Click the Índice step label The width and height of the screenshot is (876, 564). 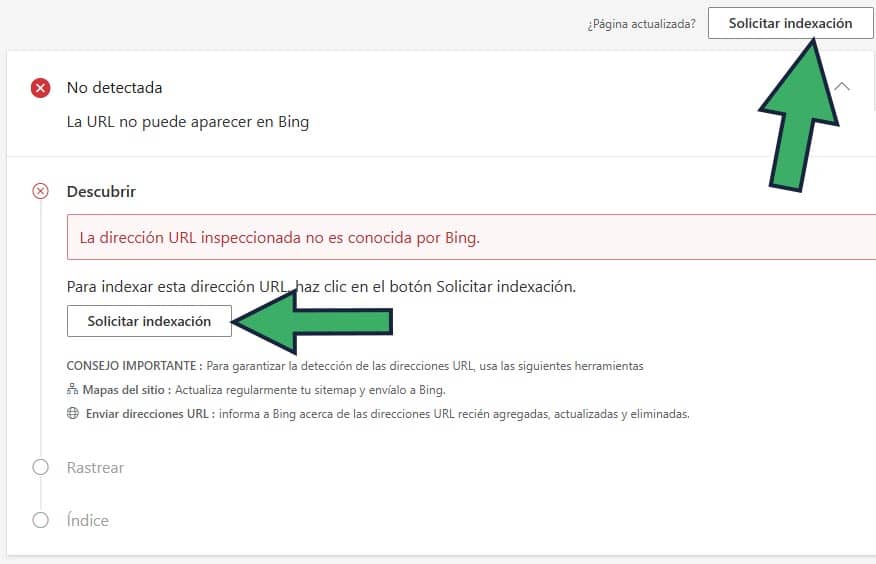88,520
